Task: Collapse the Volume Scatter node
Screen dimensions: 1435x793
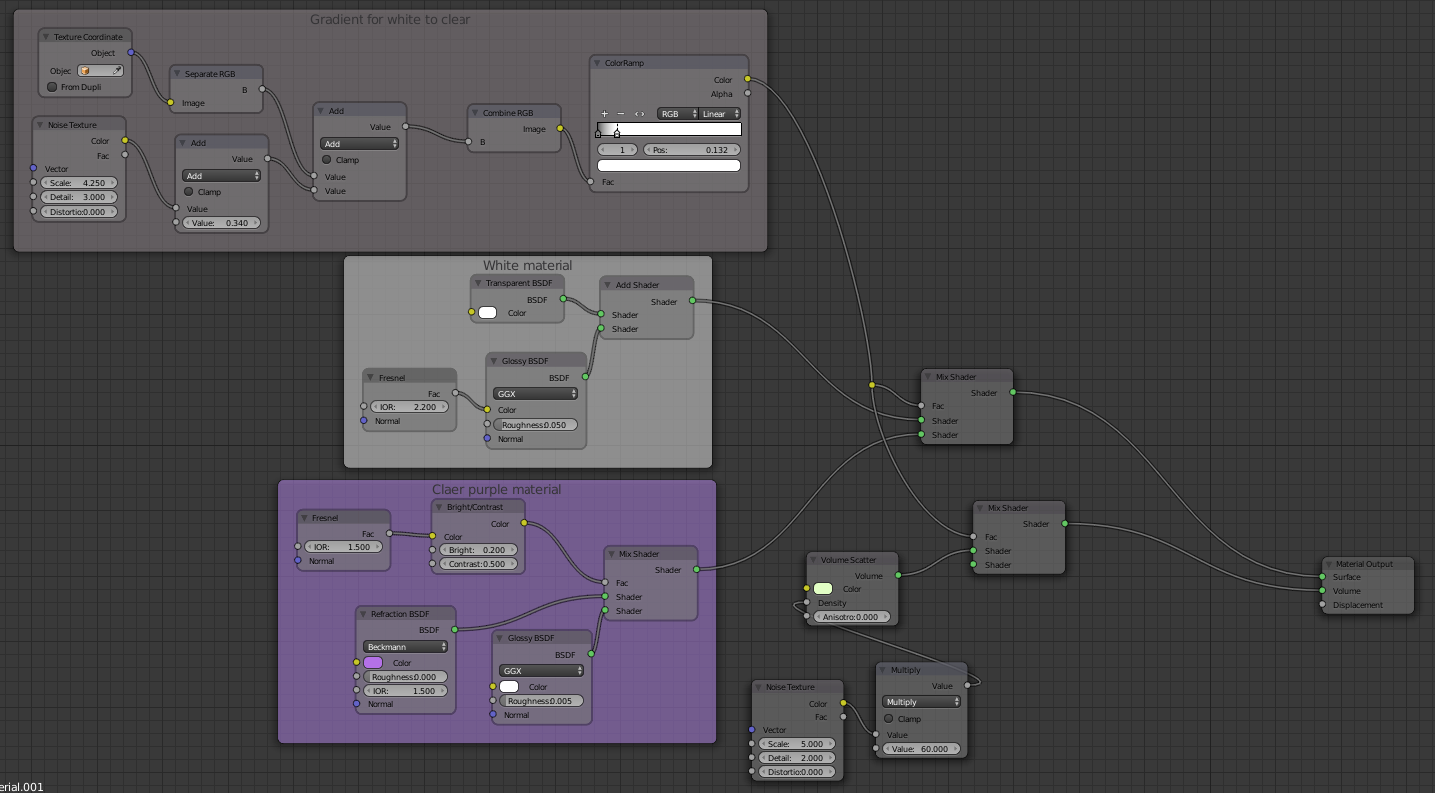Action: click(813, 560)
